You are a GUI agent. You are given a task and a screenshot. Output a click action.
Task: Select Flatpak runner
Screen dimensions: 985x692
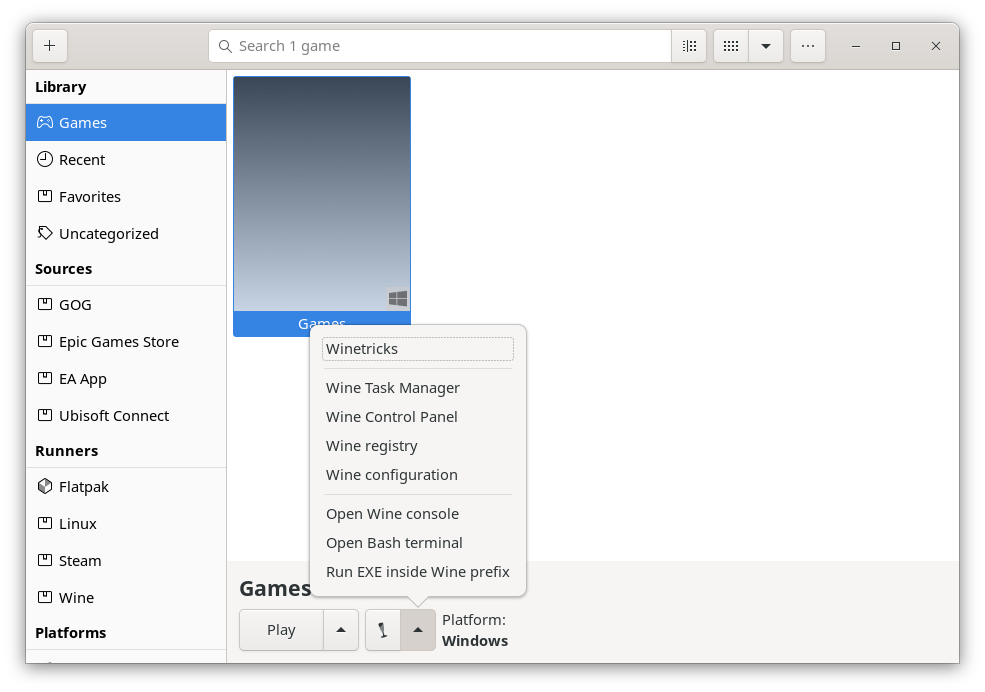tap(126, 487)
